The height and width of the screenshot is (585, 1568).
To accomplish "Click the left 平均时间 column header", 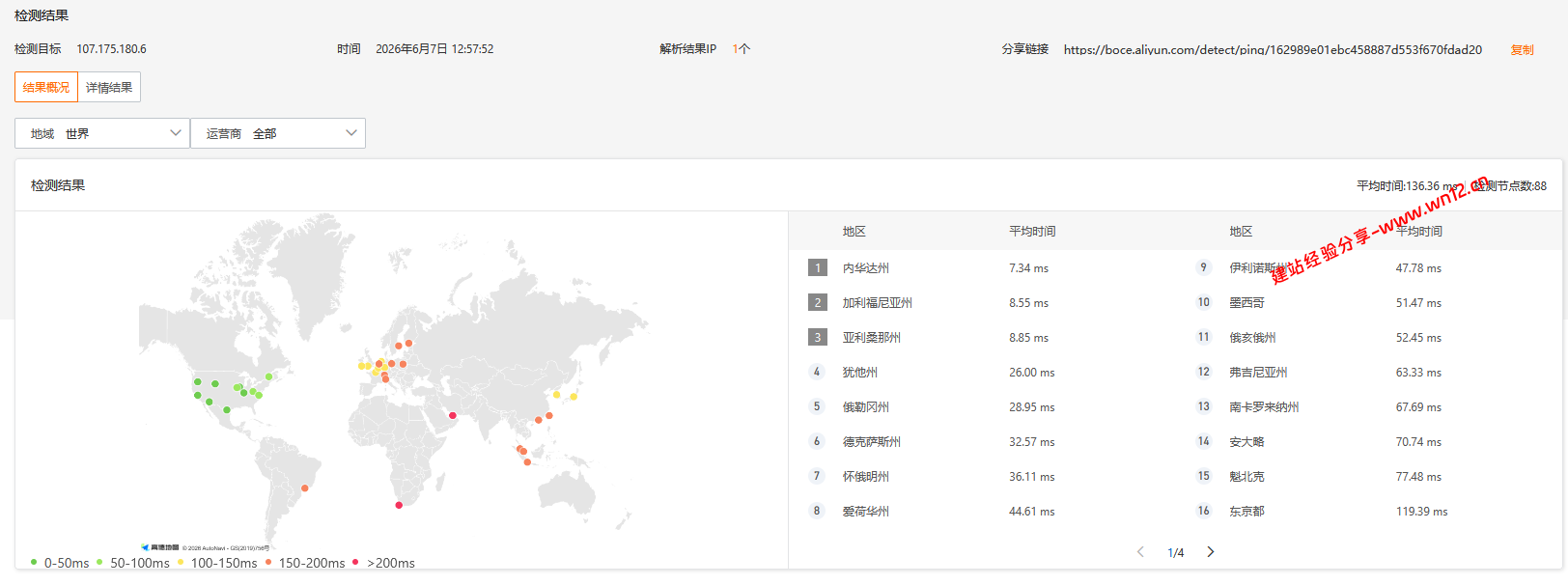I will click(1032, 232).
